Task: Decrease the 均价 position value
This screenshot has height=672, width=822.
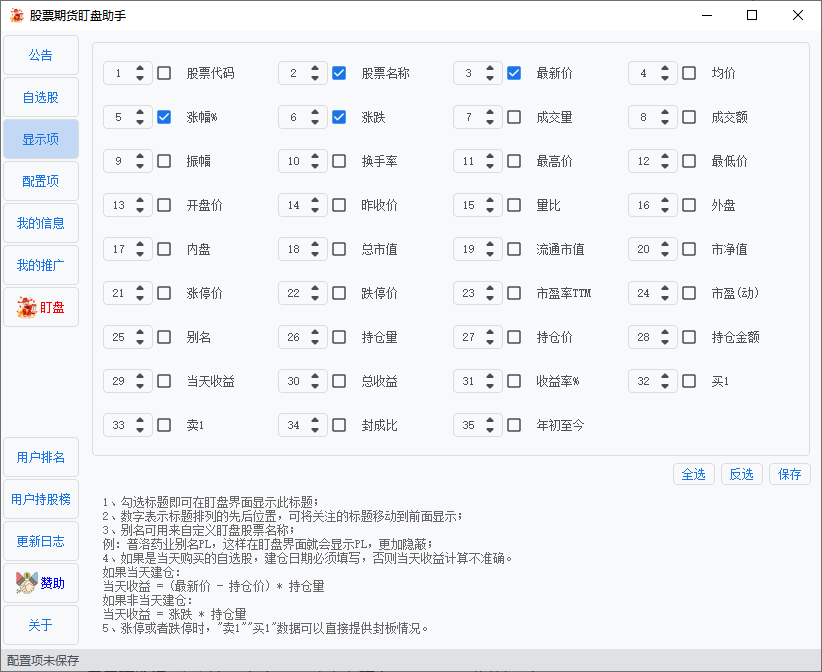Action: point(665,78)
